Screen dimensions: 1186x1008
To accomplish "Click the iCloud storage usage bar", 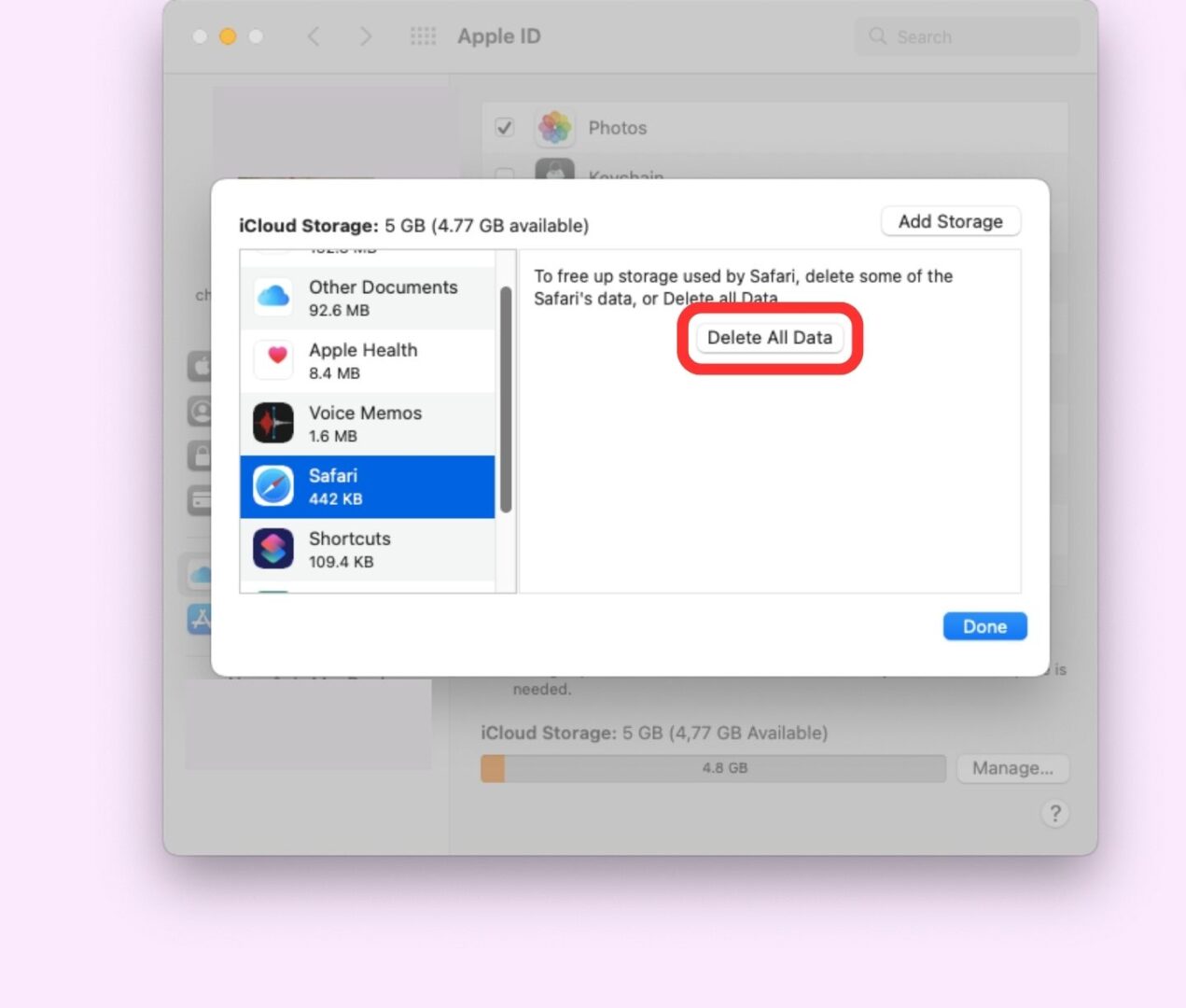I will pyautogui.click(x=714, y=768).
